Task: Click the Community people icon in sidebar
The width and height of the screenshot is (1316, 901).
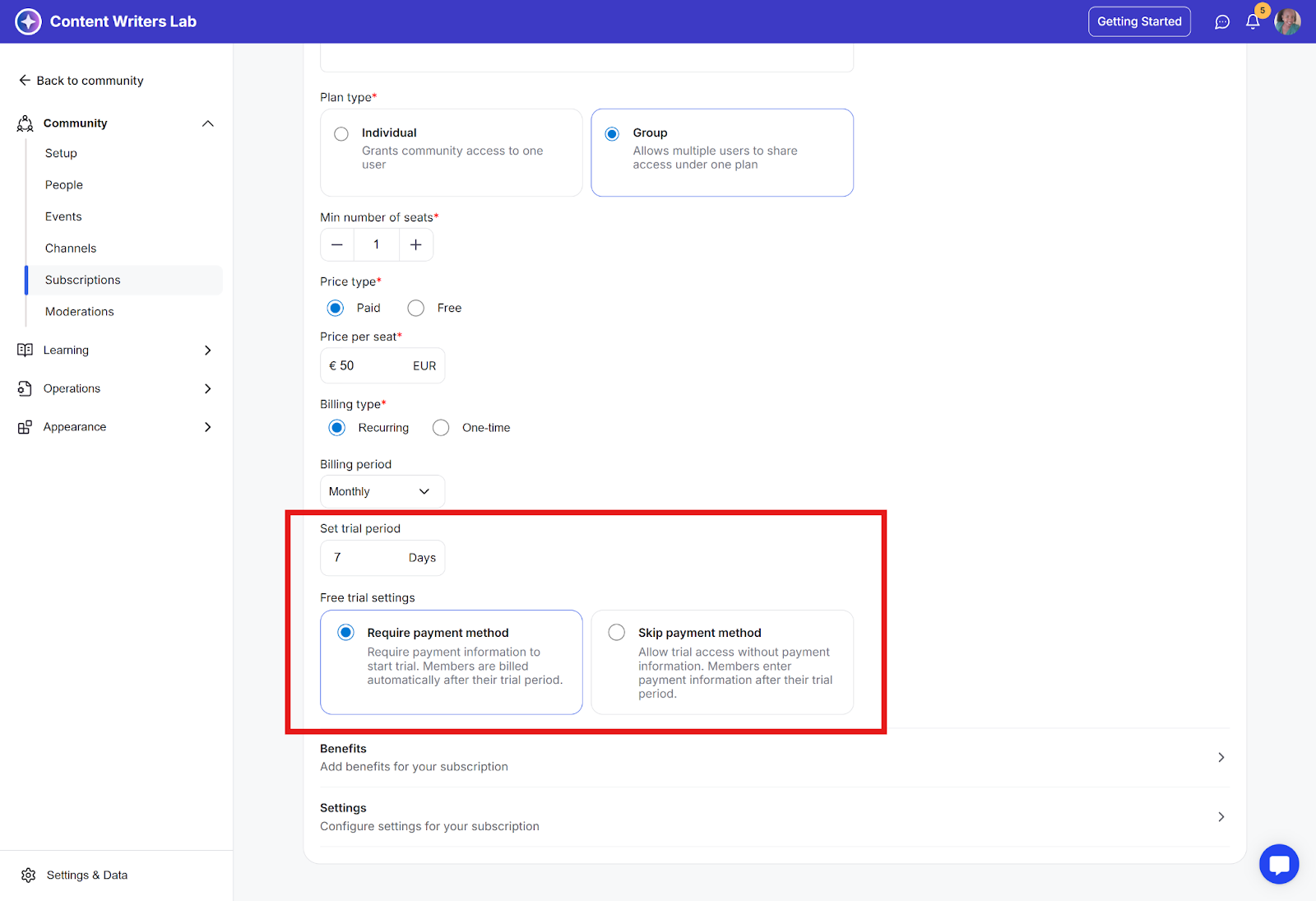Action: [25, 123]
